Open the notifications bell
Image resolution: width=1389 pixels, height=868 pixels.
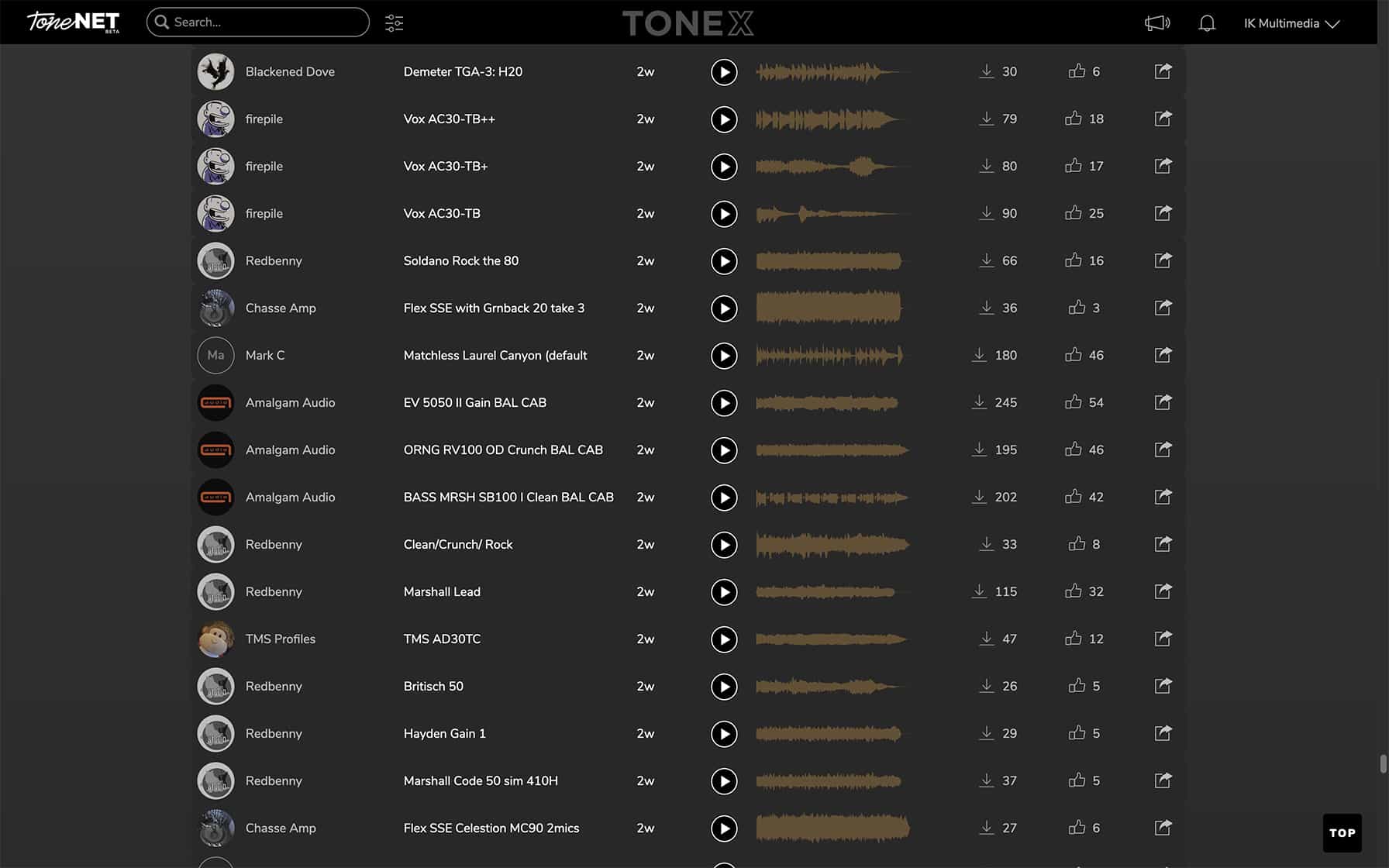1207,23
